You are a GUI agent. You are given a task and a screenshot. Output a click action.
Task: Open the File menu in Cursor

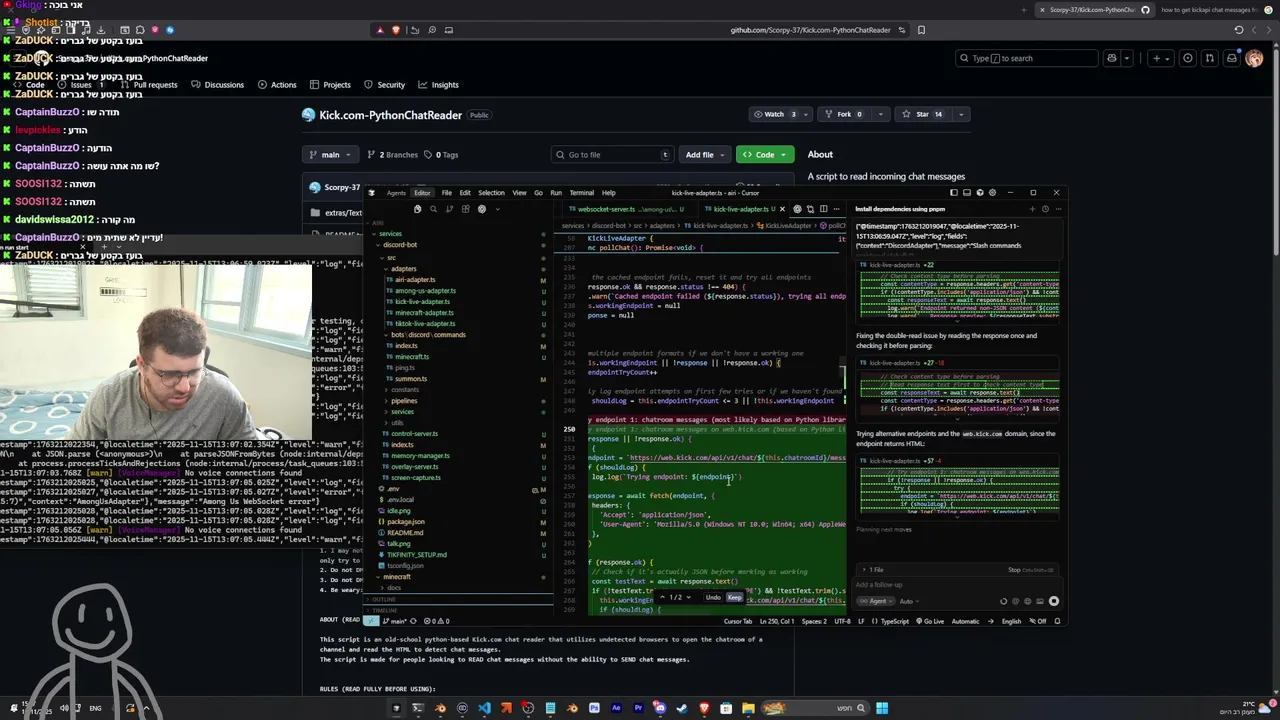click(447, 193)
